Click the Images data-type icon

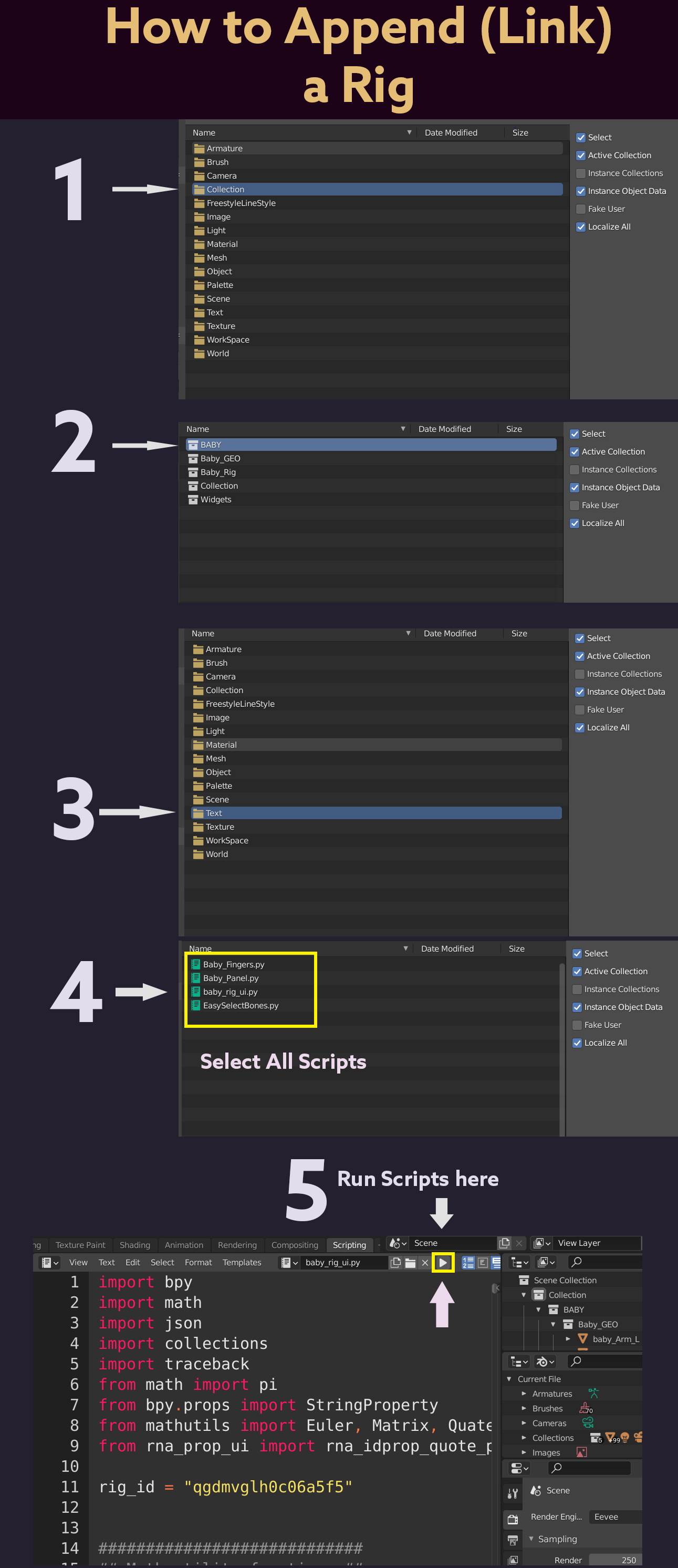581,1452
